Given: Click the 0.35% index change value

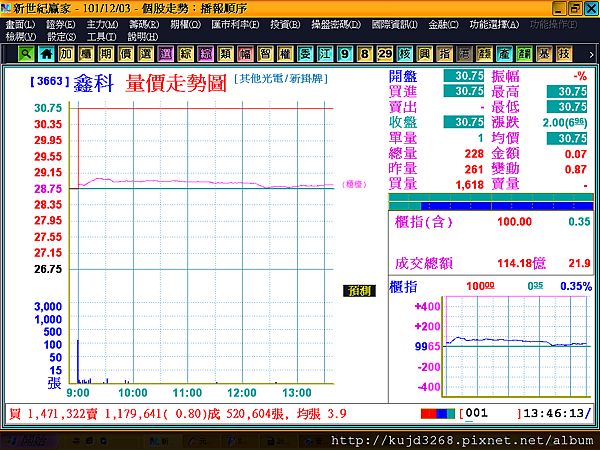Looking at the screenshot, I should tap(576, 286).
